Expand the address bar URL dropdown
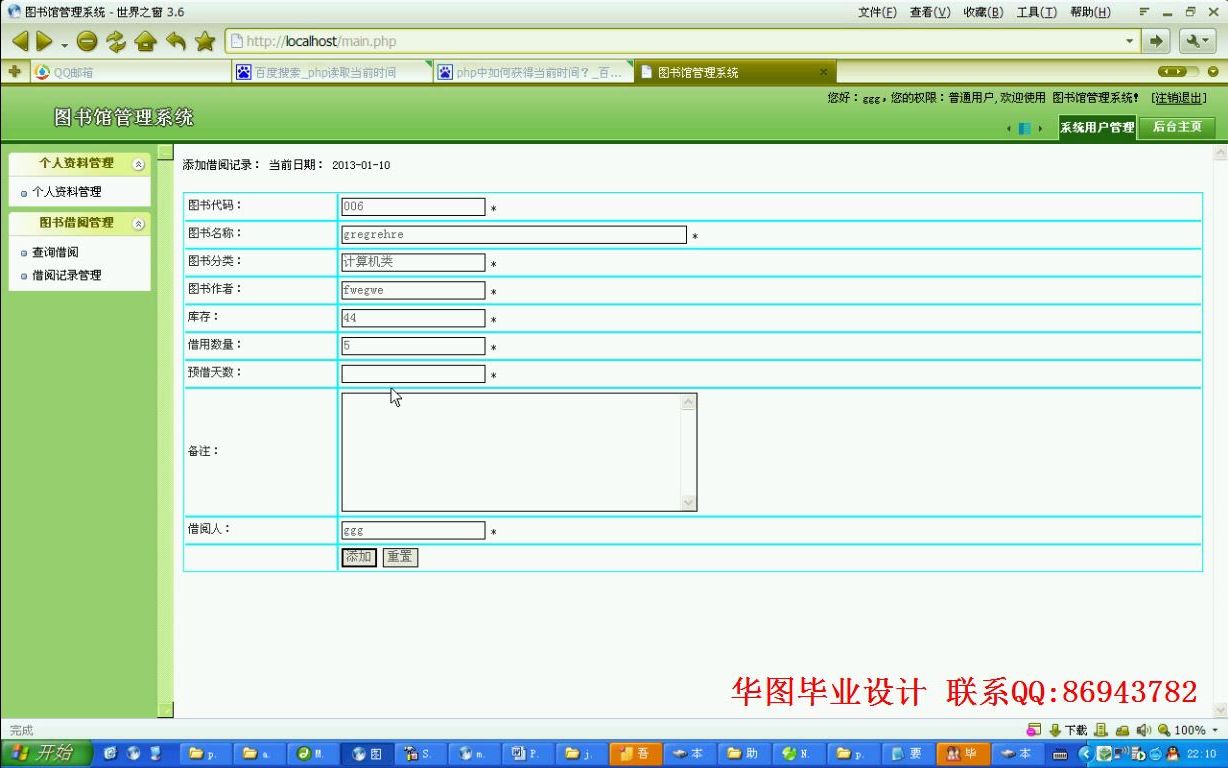 point(1129,40)
